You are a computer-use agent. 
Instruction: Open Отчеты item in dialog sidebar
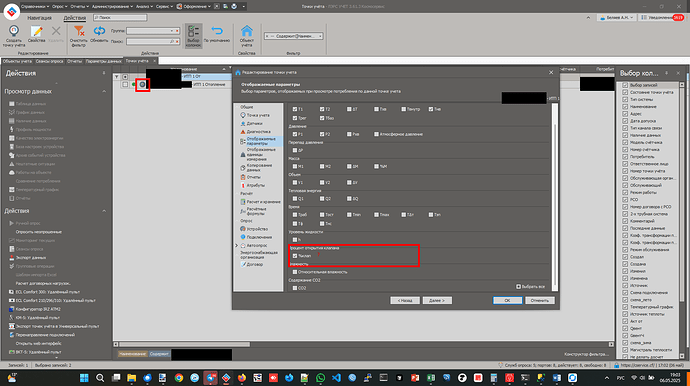pyautogui.click(x=253, y=177)
